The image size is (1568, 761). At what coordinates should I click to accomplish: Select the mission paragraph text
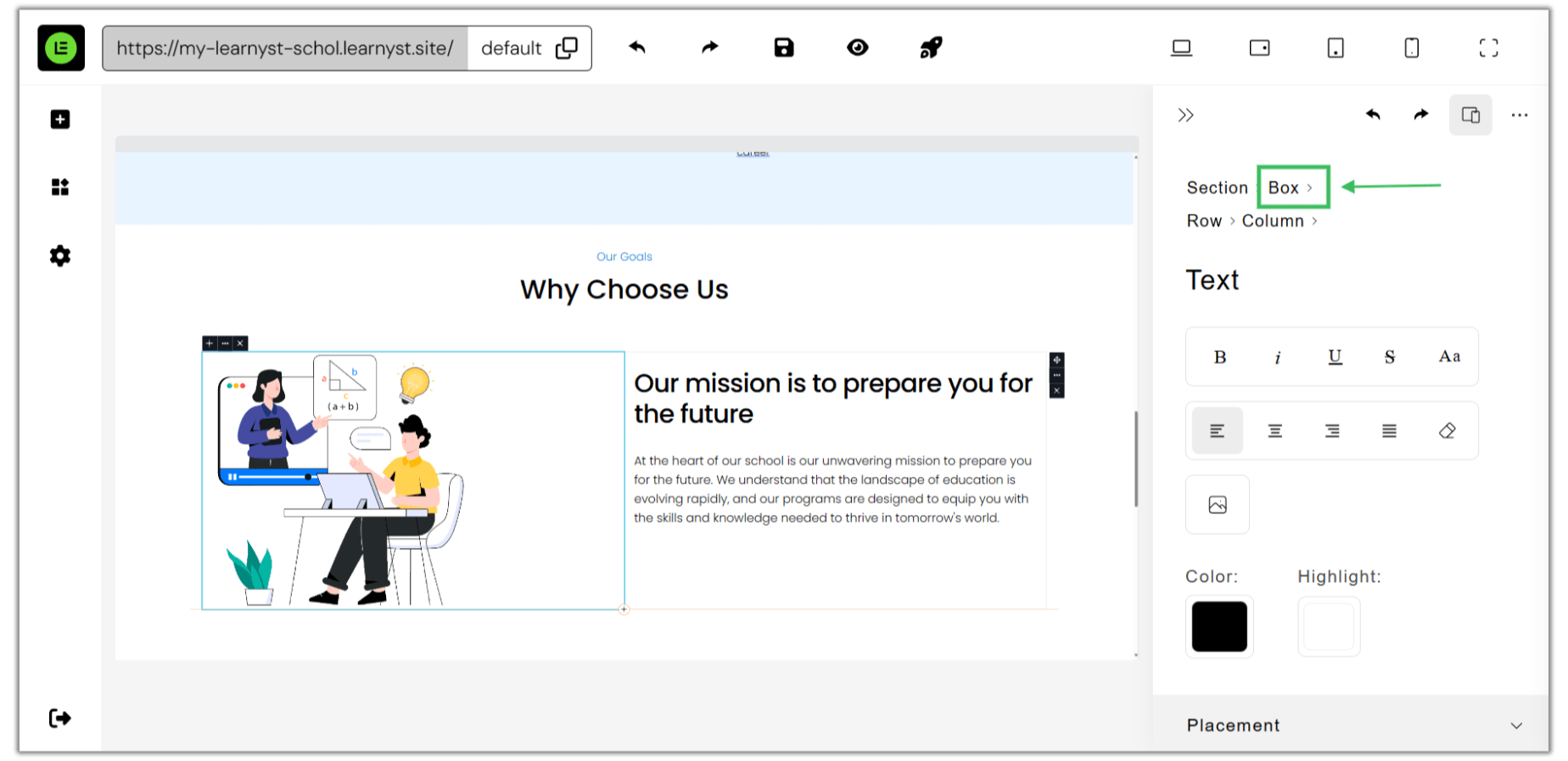pyautogui.click(x=833, y=490)
